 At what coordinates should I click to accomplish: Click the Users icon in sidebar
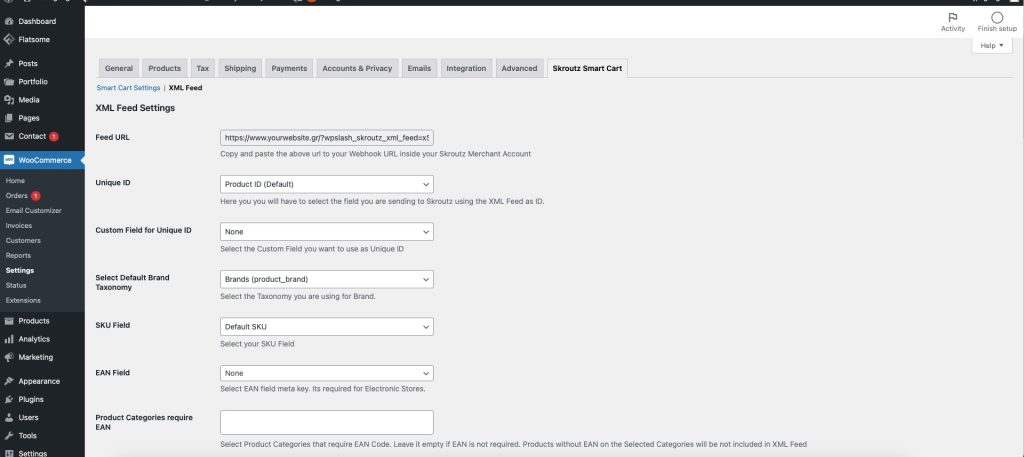(8, 417)
